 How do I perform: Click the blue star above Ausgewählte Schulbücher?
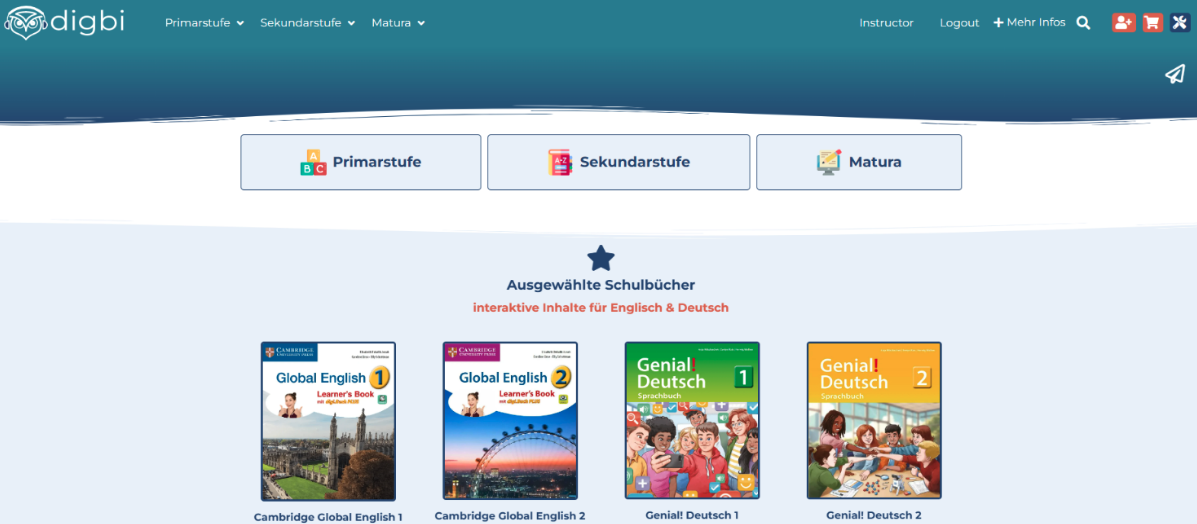[x=601, y=259]
